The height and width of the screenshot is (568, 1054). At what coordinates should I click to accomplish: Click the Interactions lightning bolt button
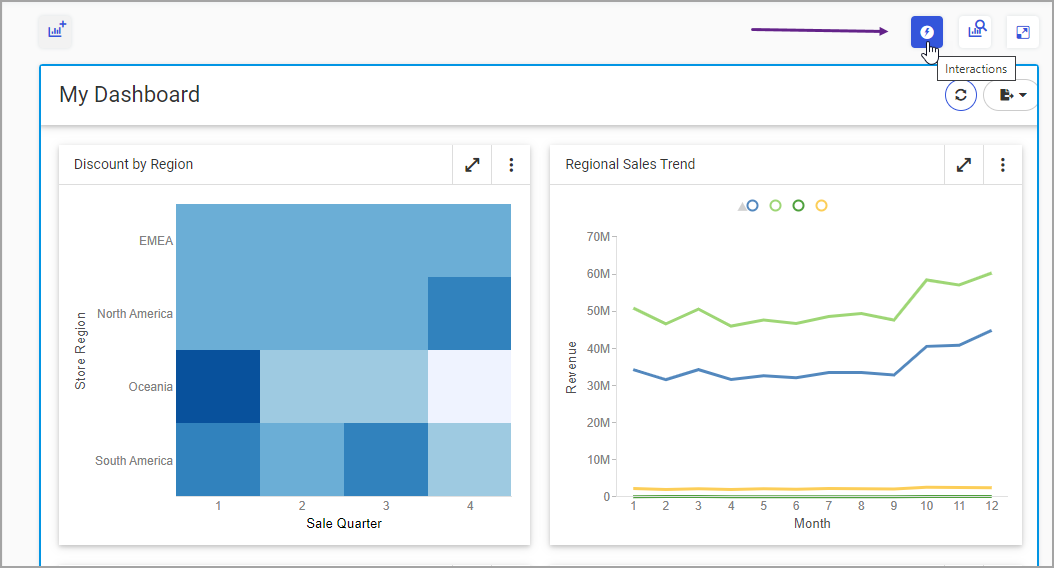(x=926, y=32)
